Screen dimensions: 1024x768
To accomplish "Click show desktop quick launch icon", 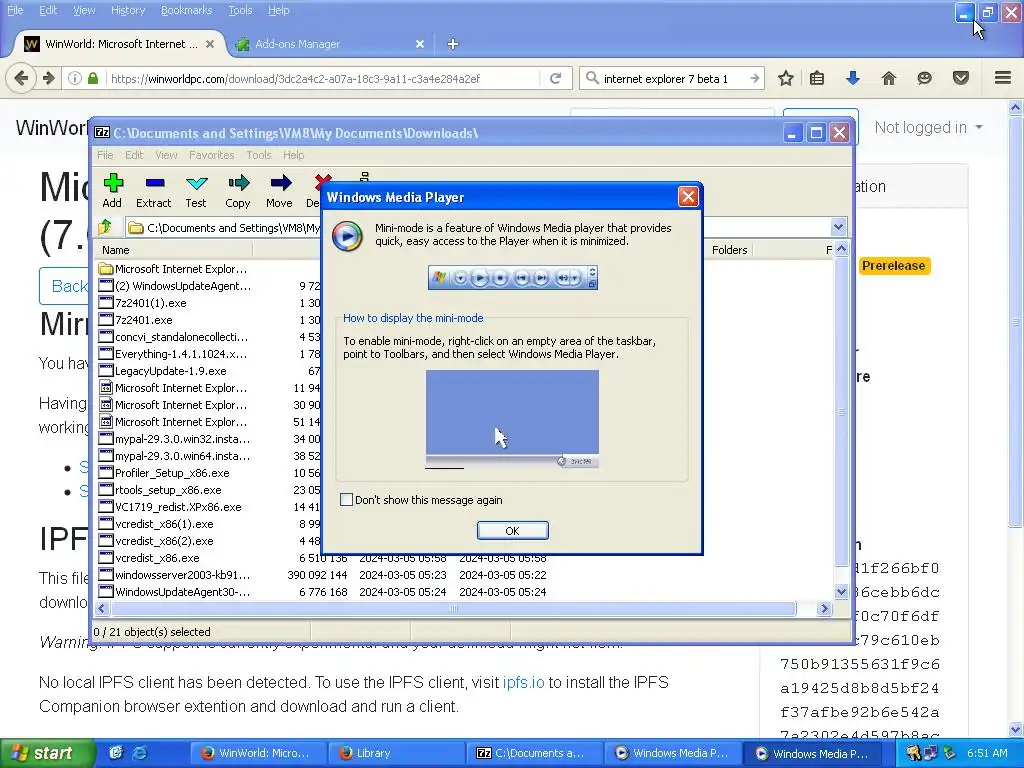I will point(116,753).
